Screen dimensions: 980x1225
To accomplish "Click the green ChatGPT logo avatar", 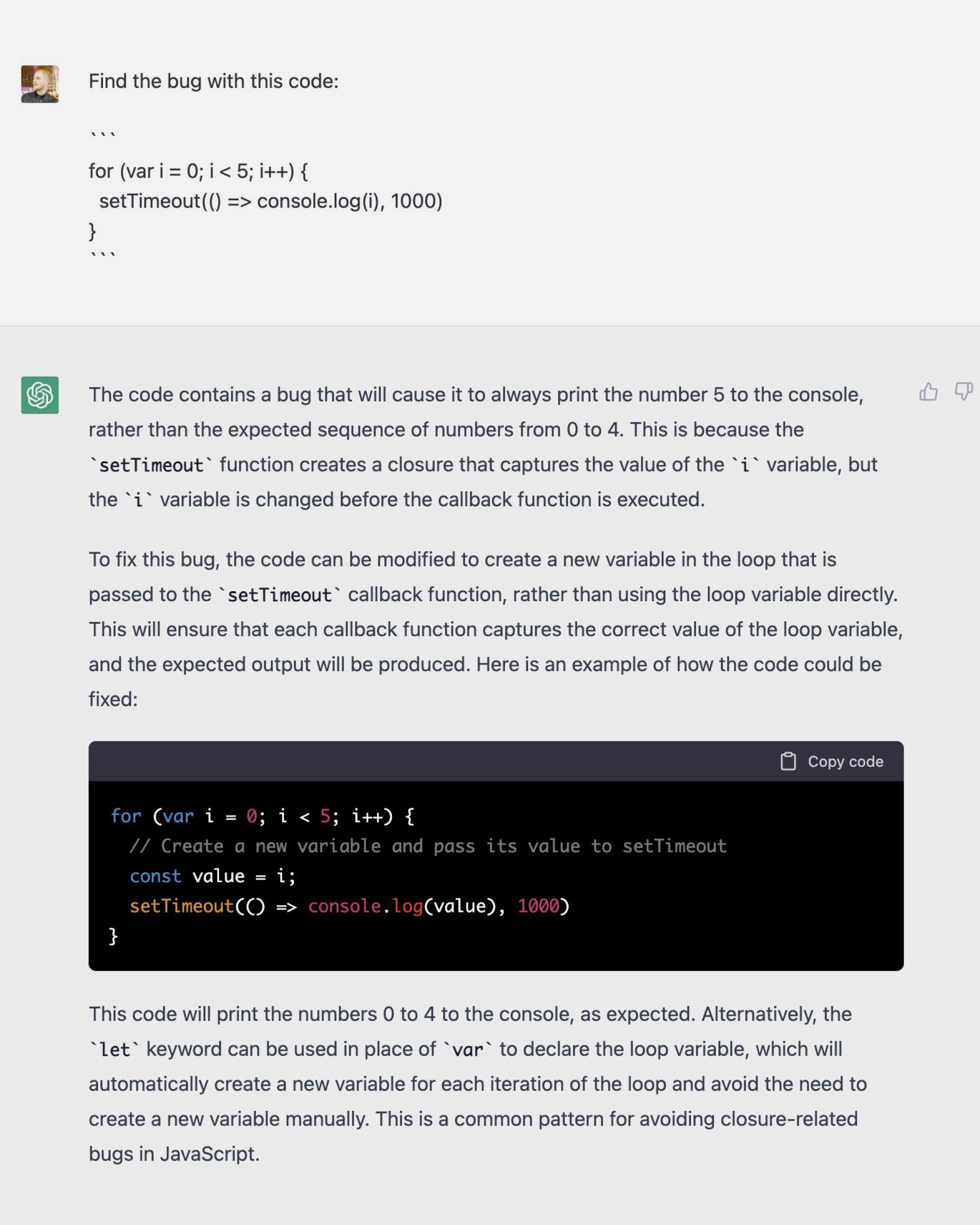I will pos(39,395).
